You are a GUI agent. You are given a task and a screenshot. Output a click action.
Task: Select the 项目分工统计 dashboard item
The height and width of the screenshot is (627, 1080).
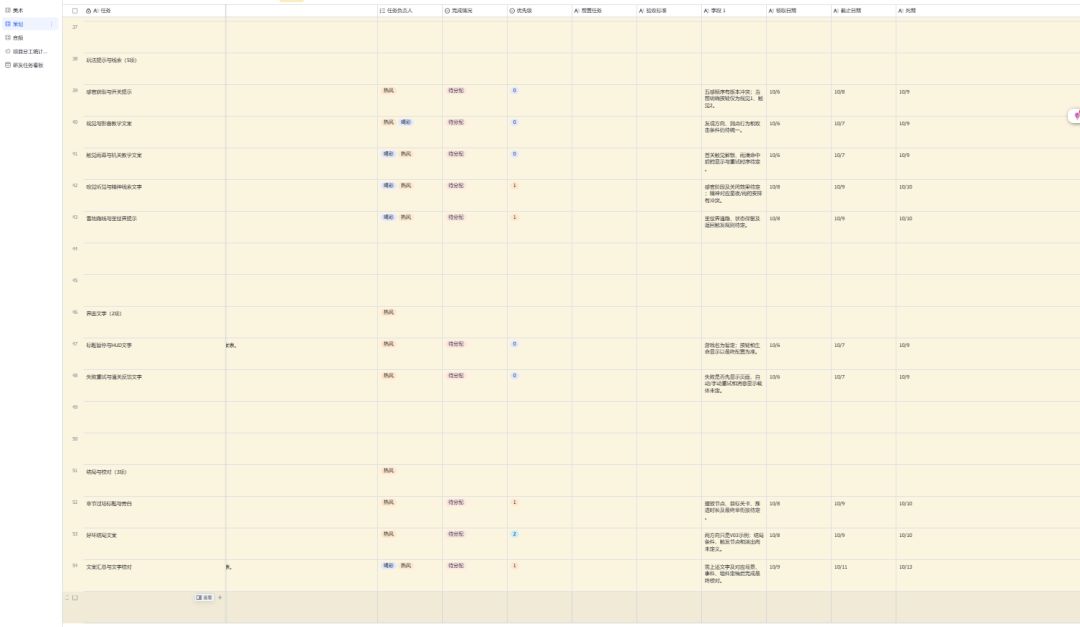30,52
